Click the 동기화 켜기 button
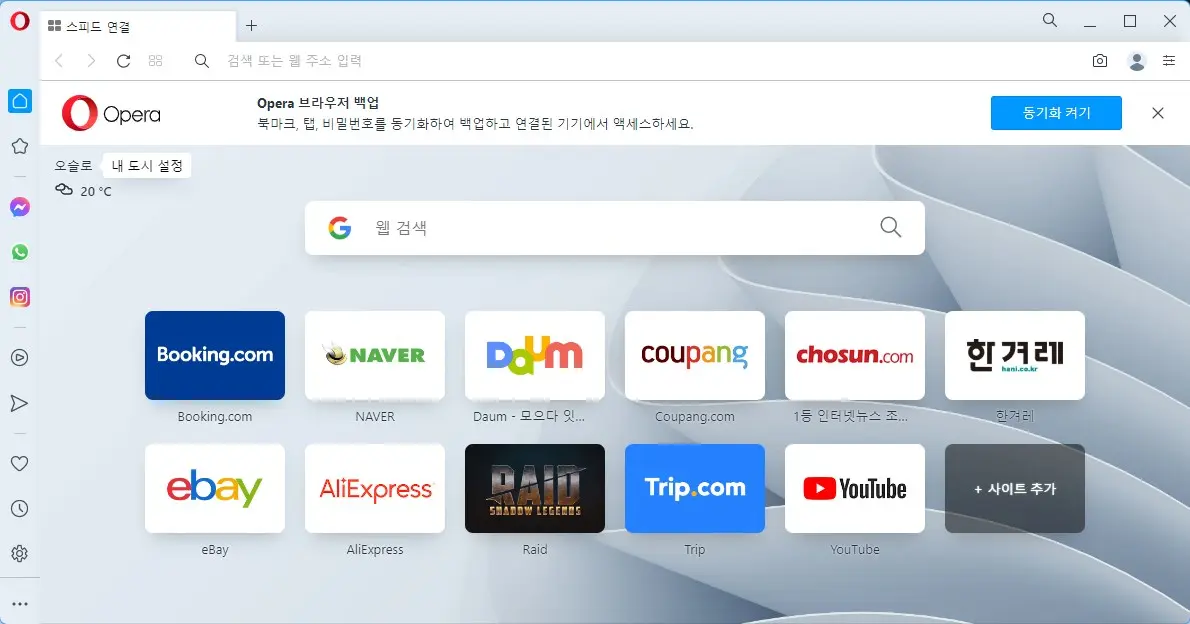 coord(1056,113)
